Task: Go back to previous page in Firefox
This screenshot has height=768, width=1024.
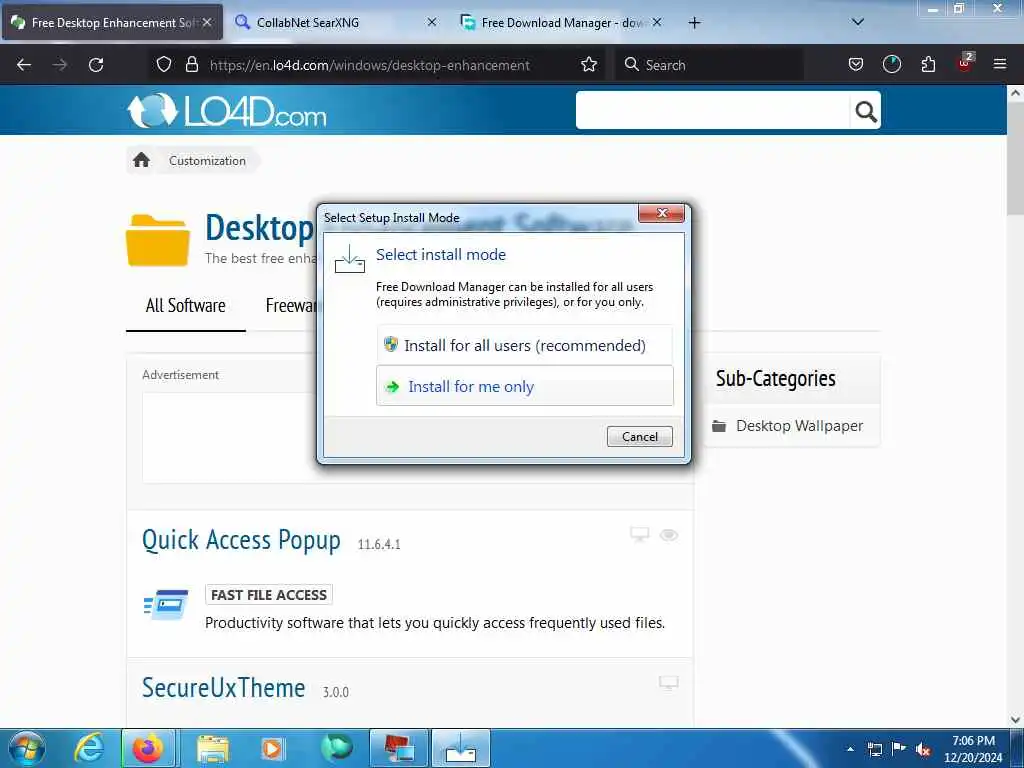Action: (24, 65)
